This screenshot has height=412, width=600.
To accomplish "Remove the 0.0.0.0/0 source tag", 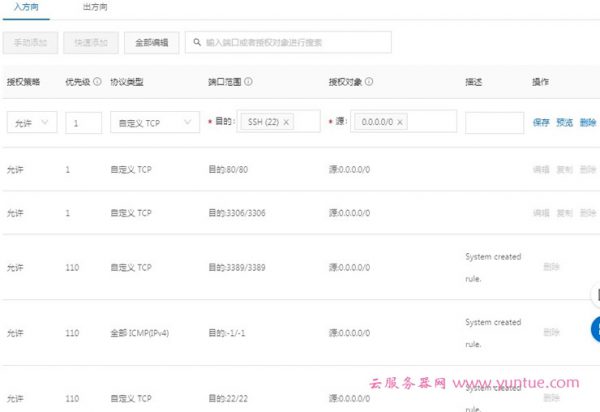I will pyautogui.click(x=400, y=122).
